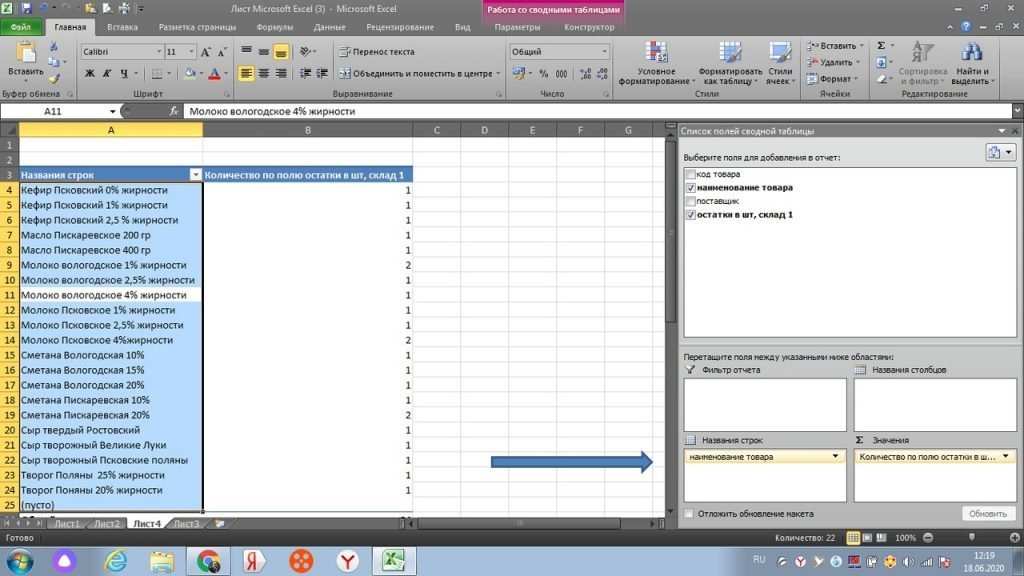Click the zoom slider handle

972,537
